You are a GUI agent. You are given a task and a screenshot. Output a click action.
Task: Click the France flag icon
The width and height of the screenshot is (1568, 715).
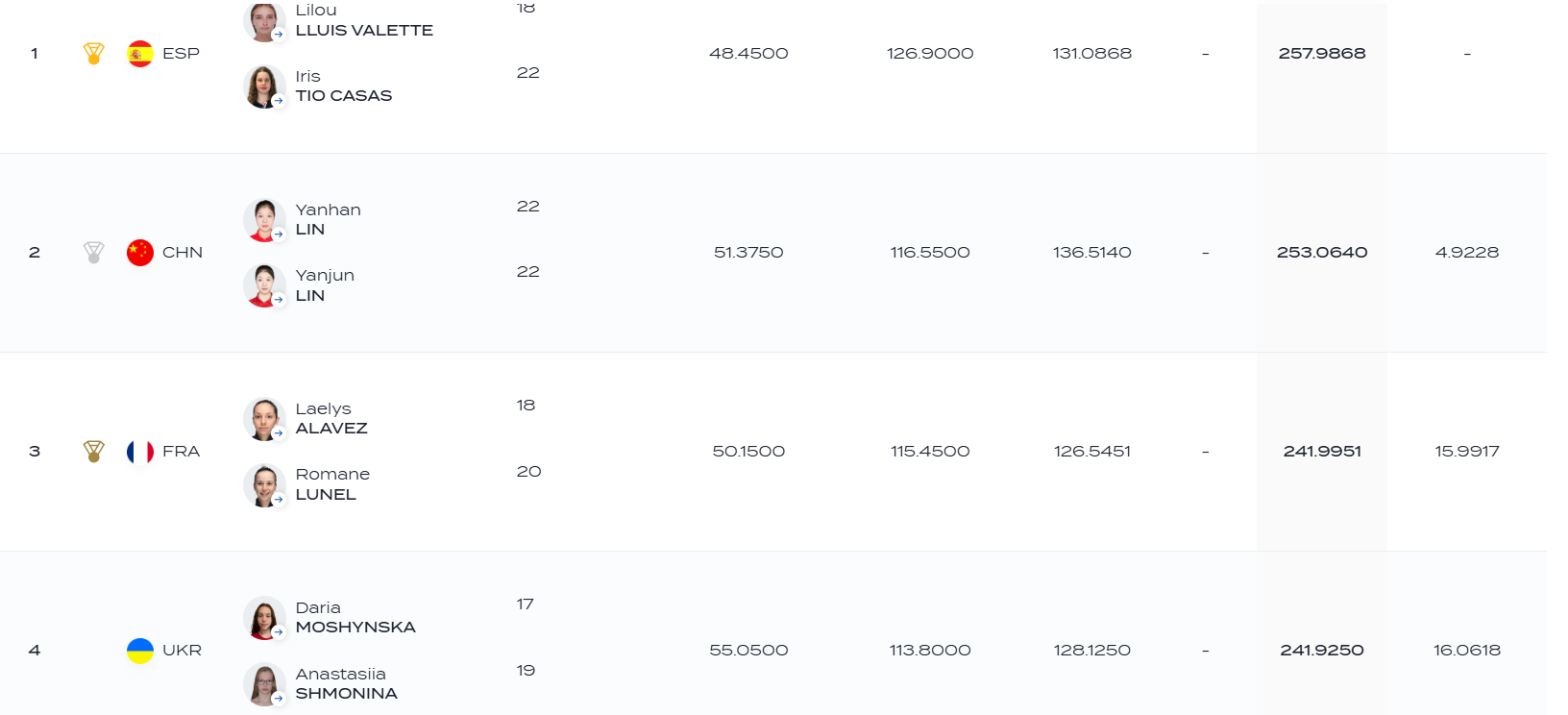coord(140,452)
